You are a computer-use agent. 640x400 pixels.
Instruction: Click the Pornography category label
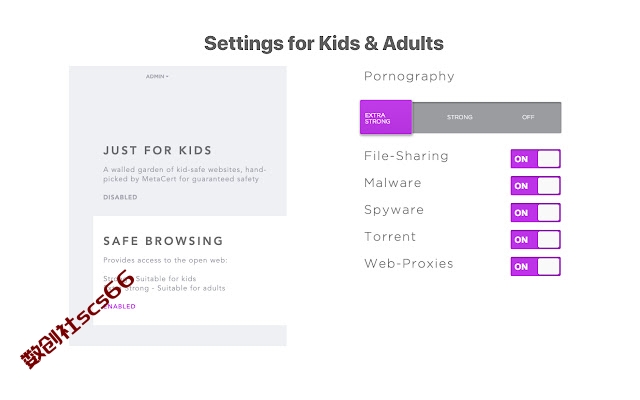[409, 76]
